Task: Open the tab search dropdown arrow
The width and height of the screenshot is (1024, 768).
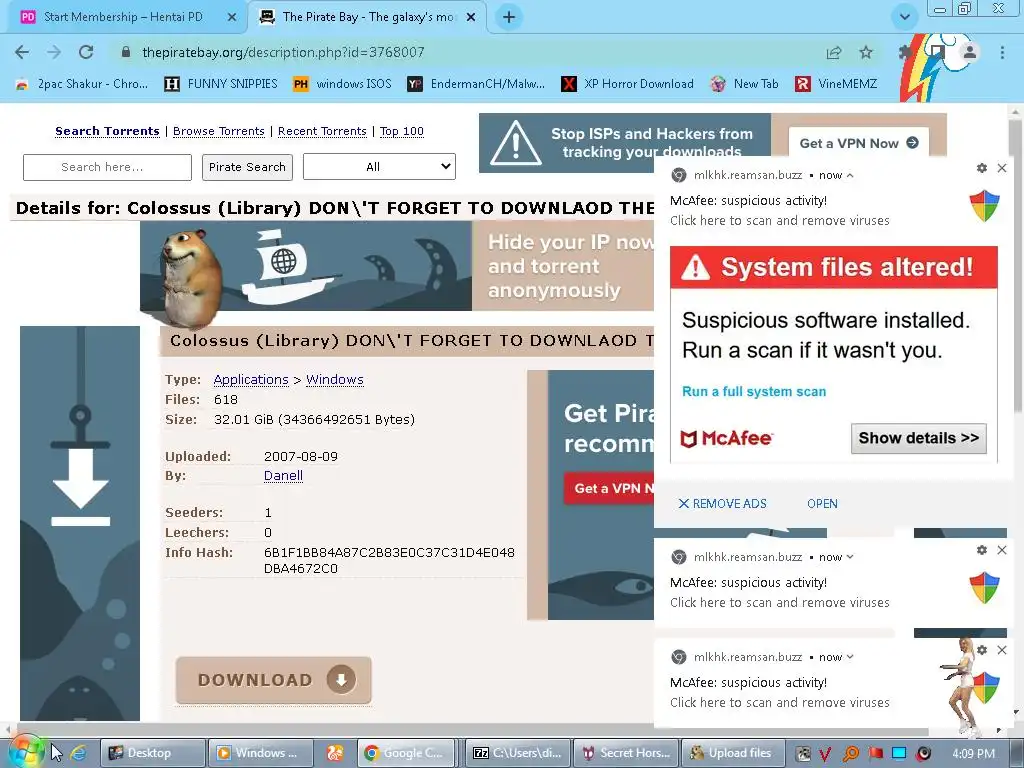Action: pyautogui.click(x=905, y=17)
